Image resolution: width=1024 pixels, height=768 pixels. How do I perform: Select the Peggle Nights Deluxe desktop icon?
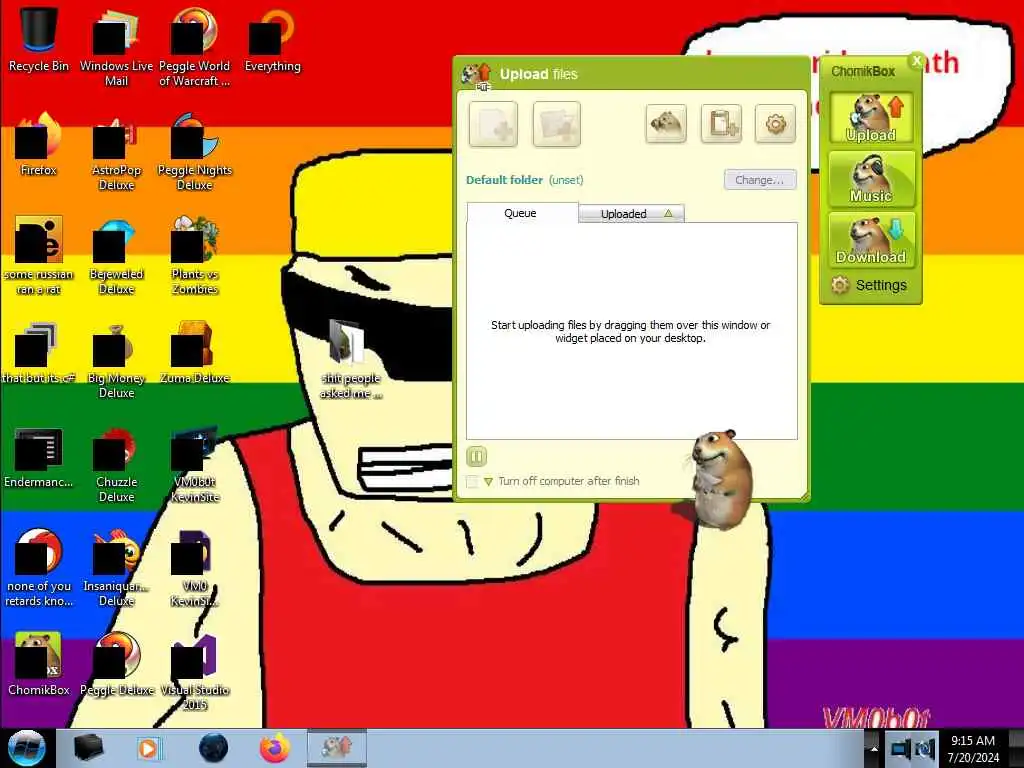194,152
